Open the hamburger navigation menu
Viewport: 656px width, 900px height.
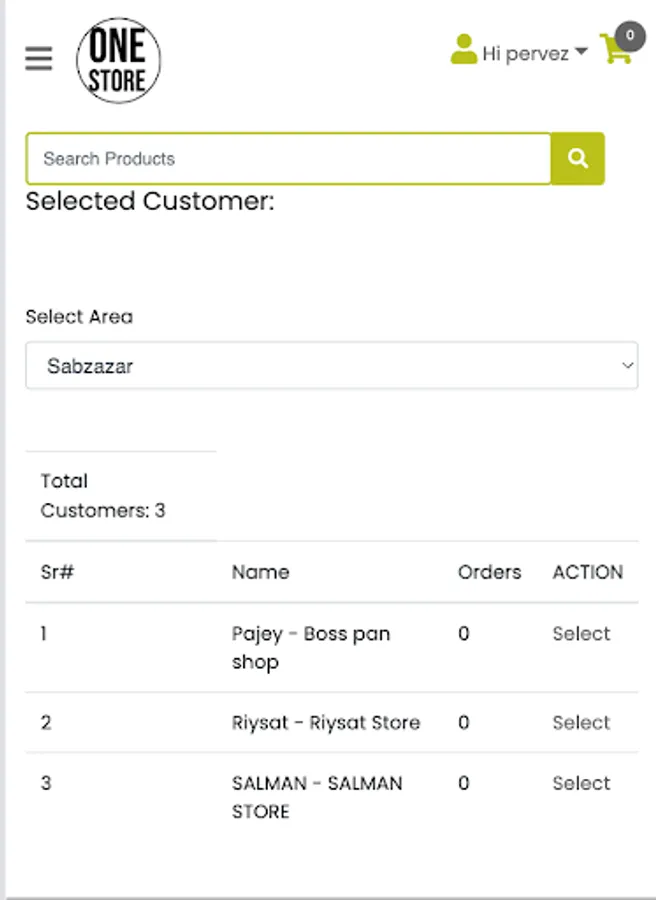(39, 59)
